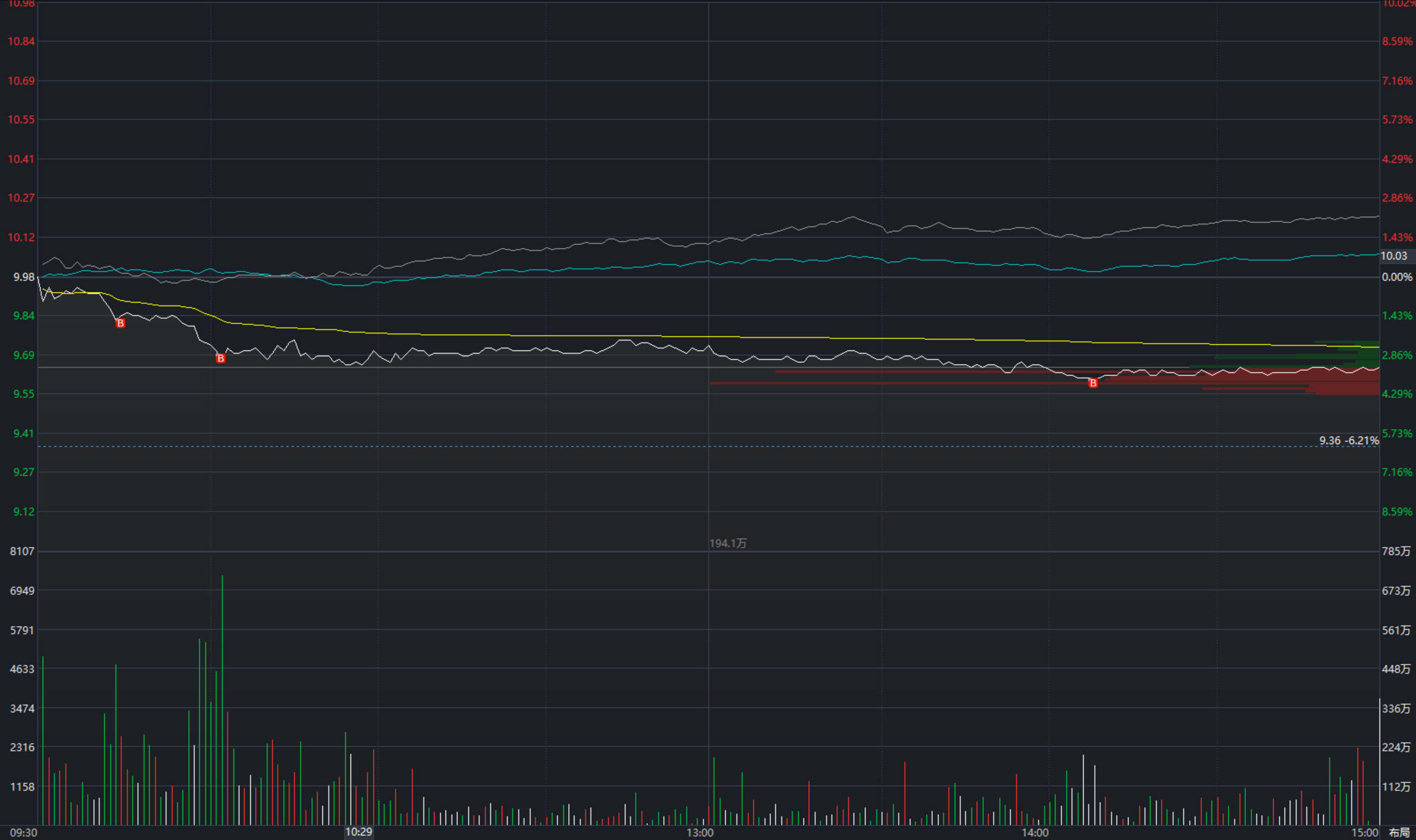Click the green 7.16% percent label
1416x840 pixels.
point(1397,472)
